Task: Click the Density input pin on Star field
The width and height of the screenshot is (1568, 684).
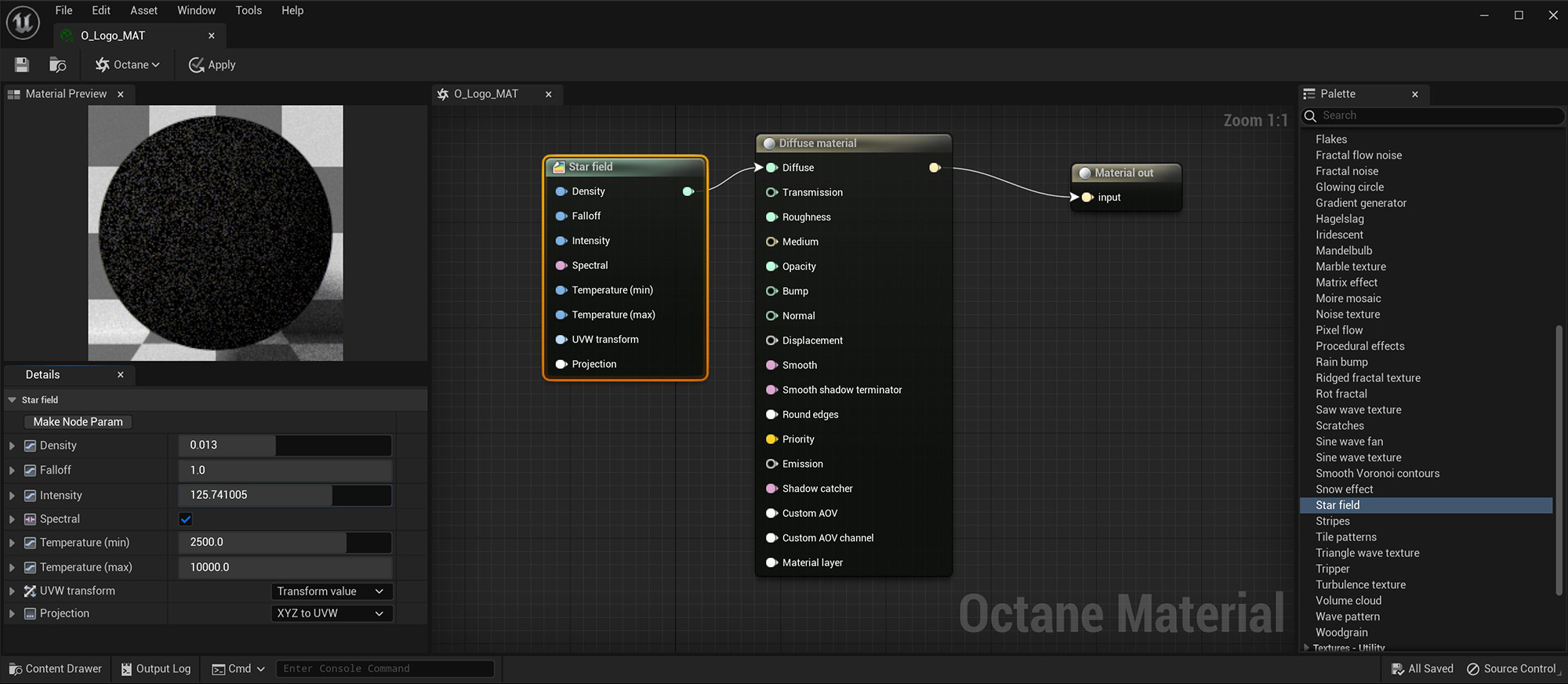Action: [x=561, y=191]
